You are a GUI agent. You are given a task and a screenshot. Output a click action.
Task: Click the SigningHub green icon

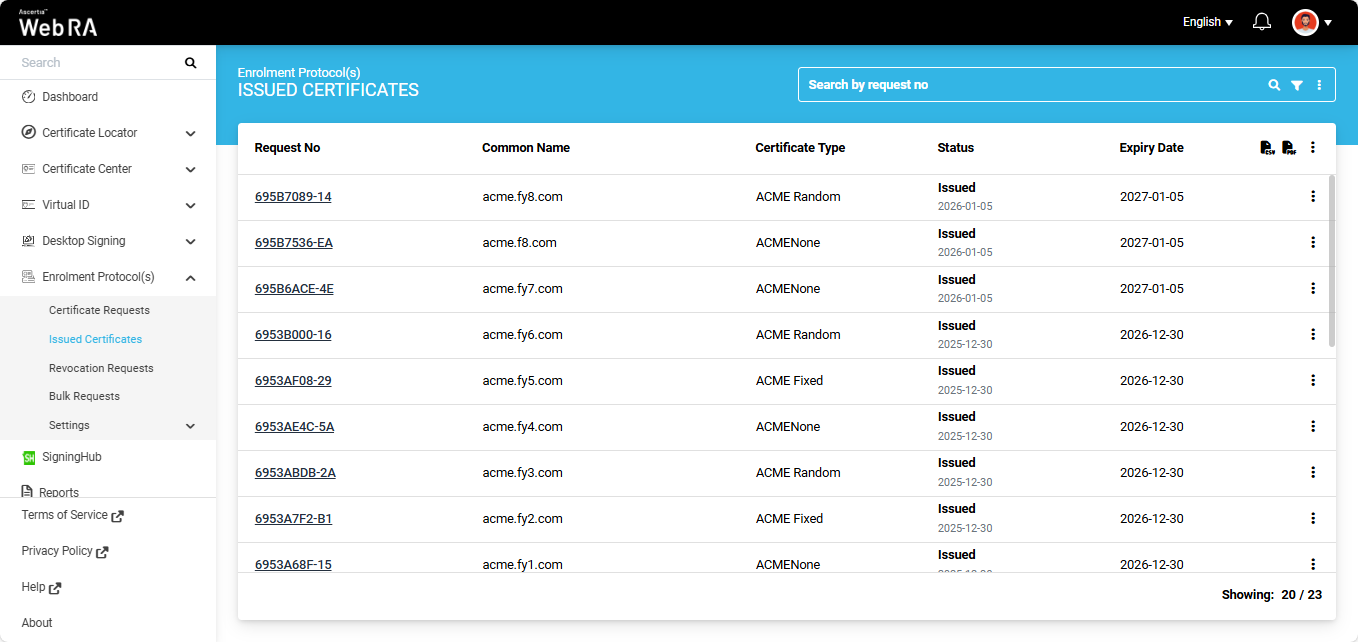tap(28, 458)
